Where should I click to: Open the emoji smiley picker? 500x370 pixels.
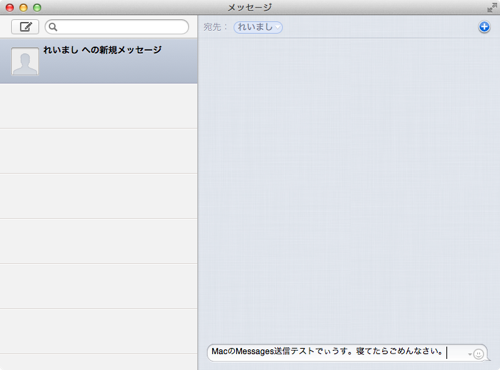pos(478,354)
